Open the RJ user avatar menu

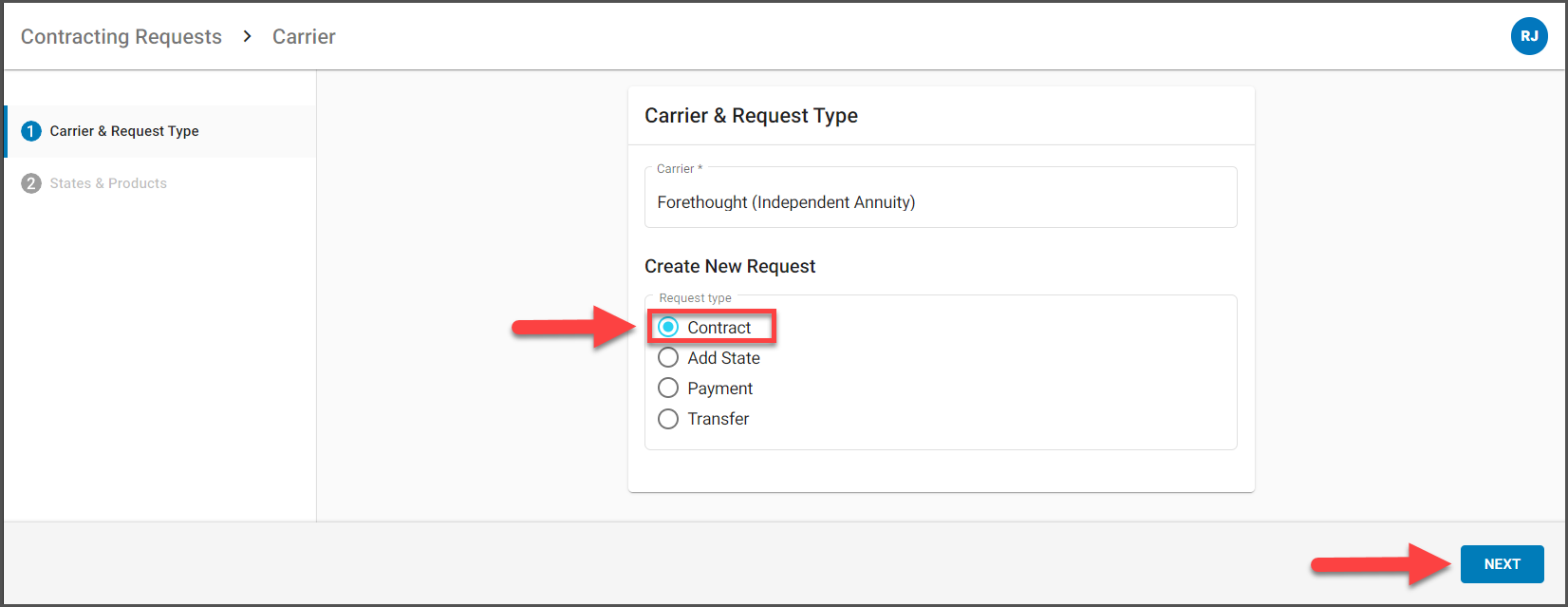[x=1529, y=36]
